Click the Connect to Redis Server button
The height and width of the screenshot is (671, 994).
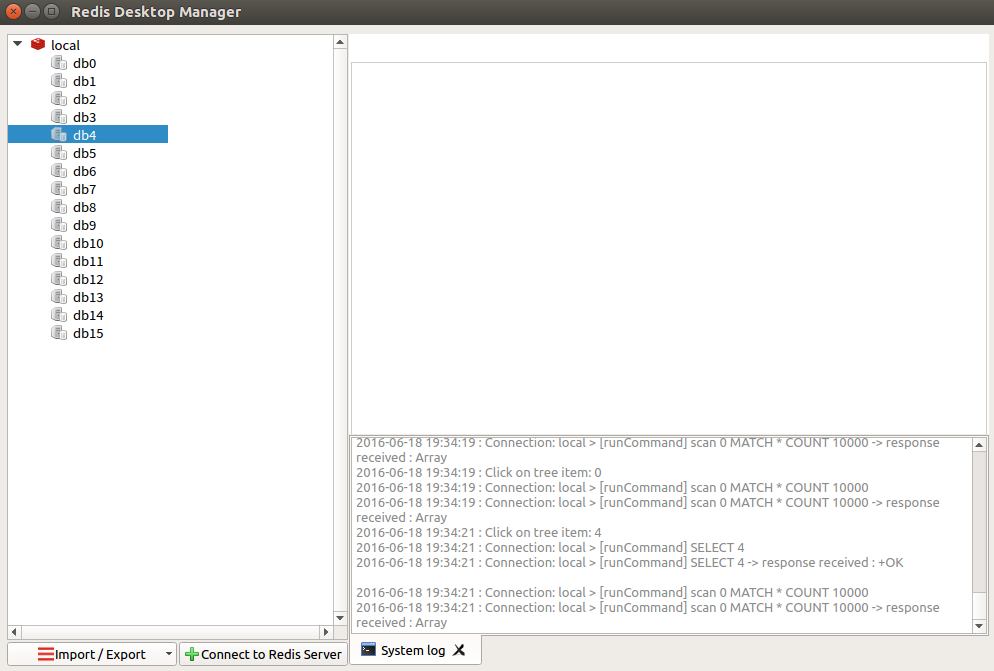[x=263, y=654]
